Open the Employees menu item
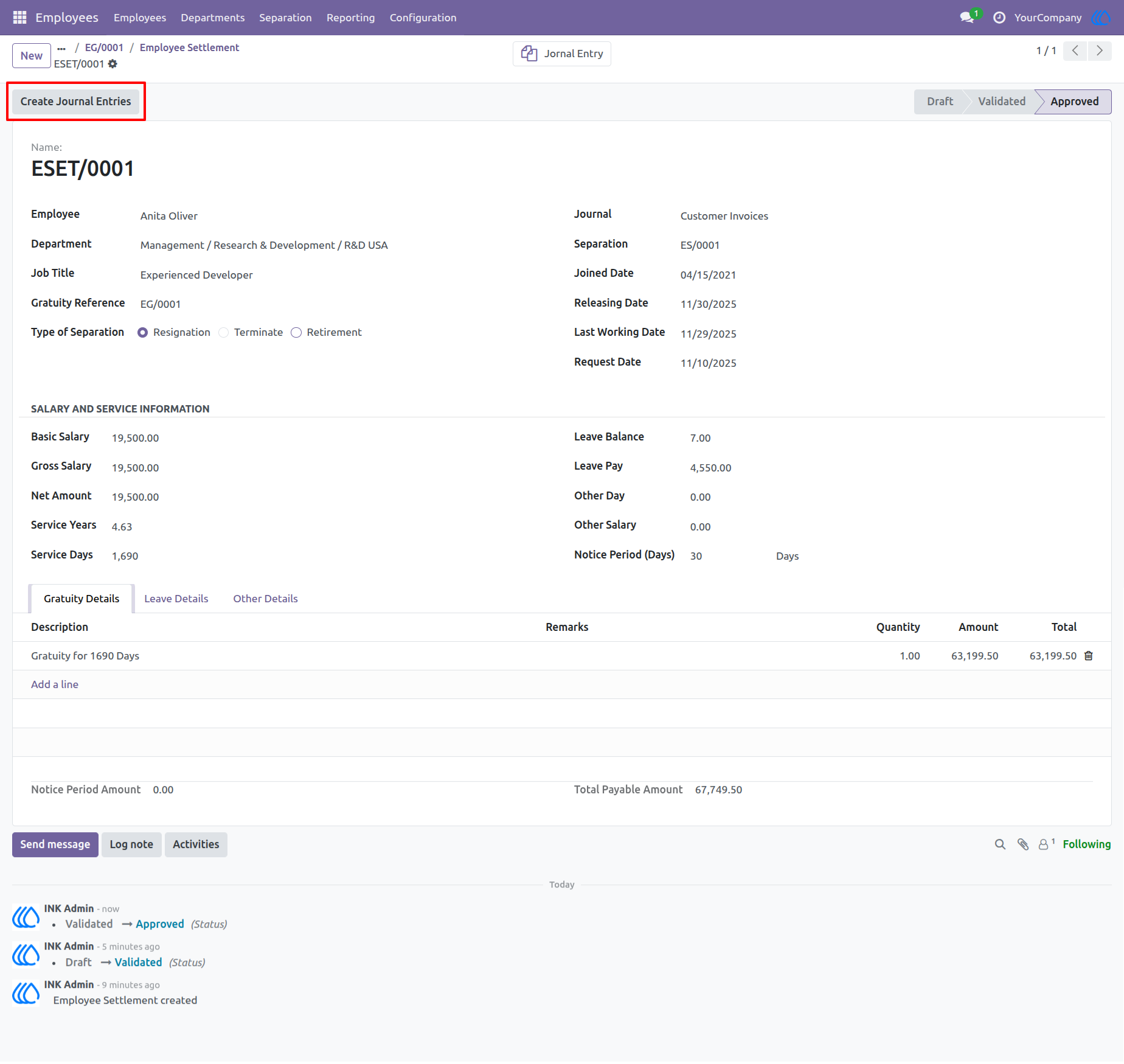Screen dimensions: 1124x1064 [x=140, y=18]
